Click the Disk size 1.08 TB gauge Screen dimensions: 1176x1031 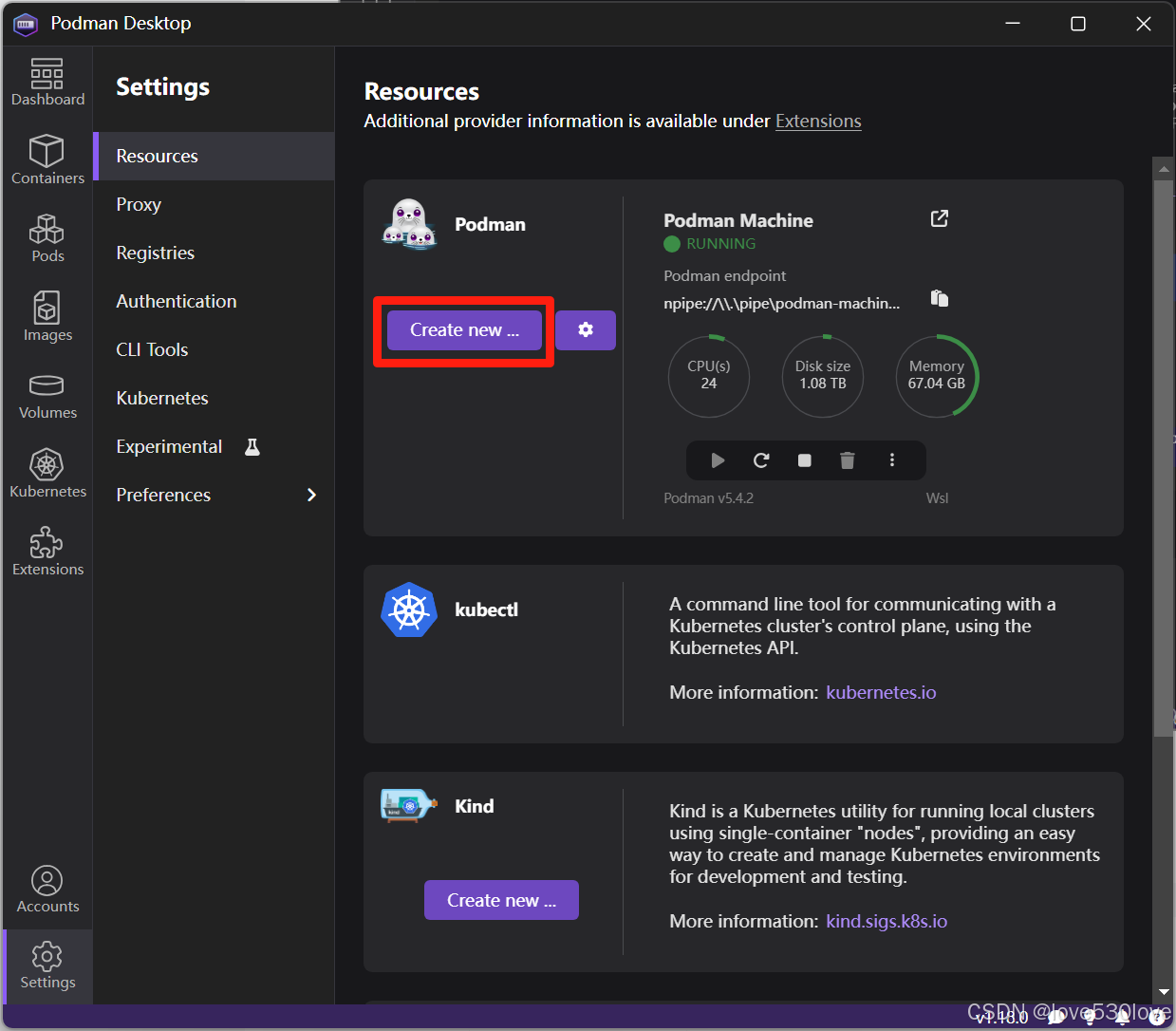823,376
